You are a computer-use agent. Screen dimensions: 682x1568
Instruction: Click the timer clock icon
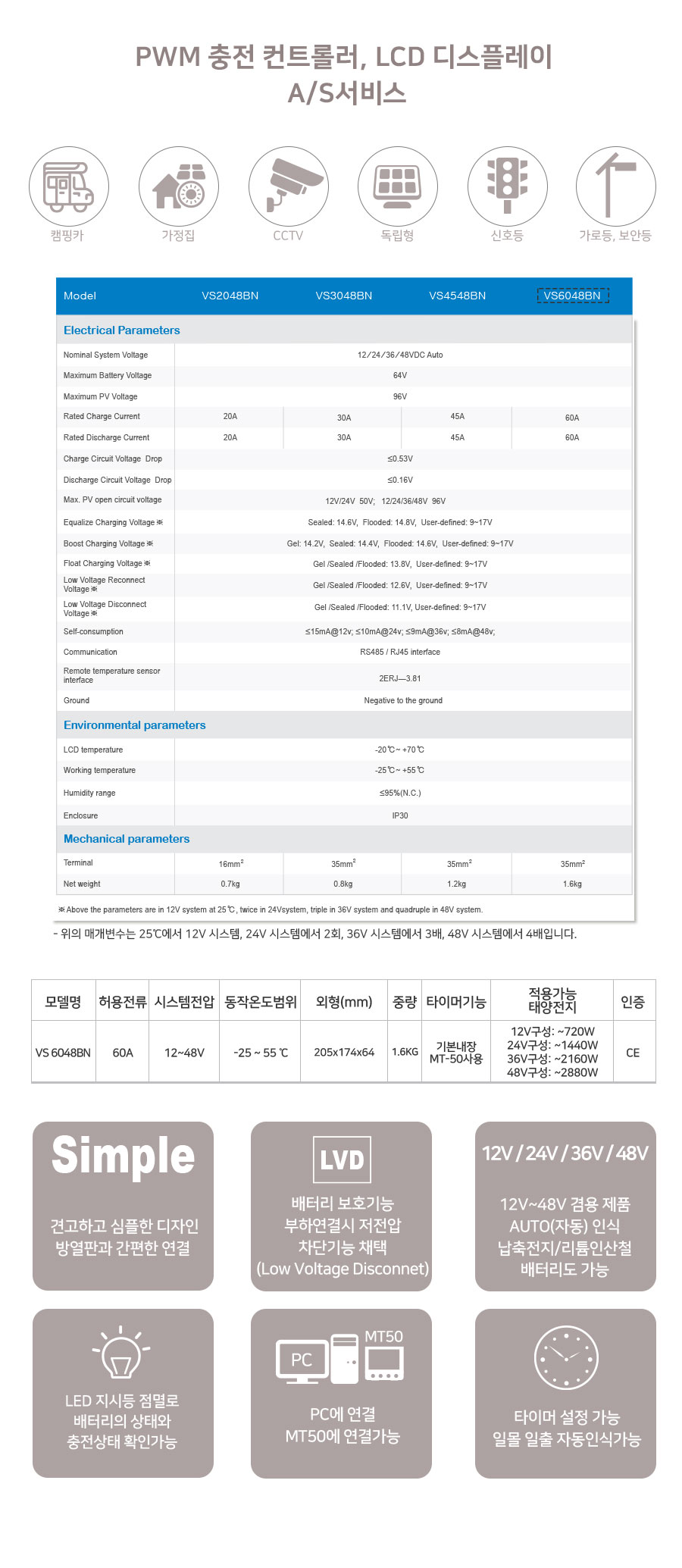point(566,1357)
